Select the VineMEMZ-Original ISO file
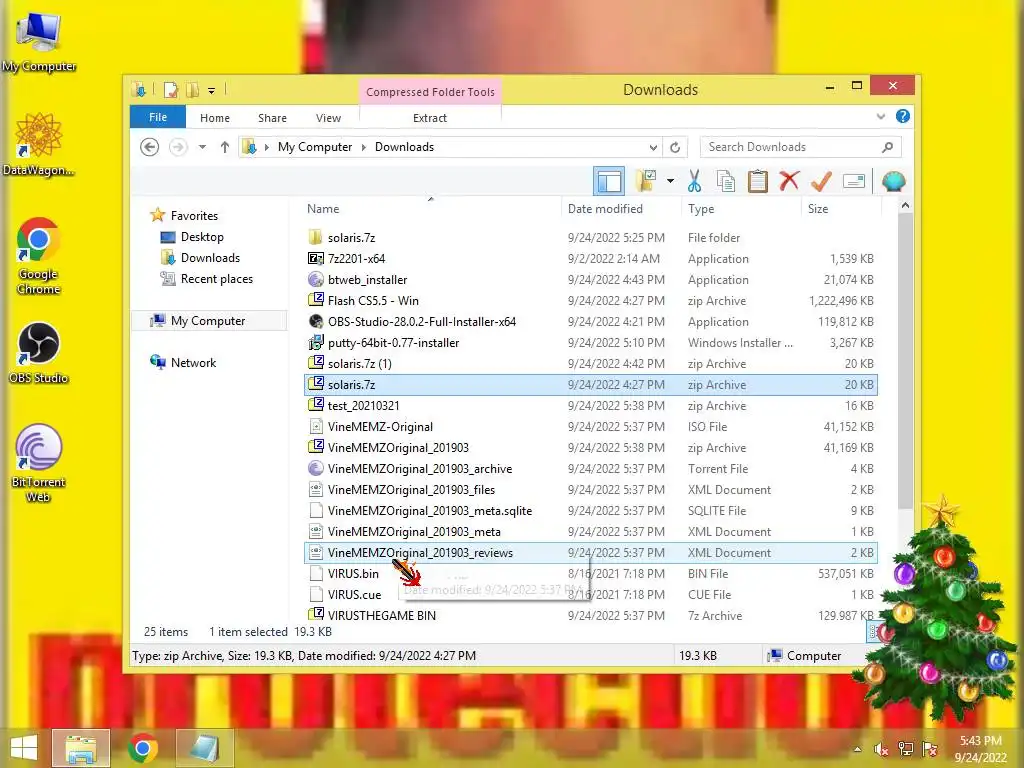1024x768 pixels. click(591, 426)
